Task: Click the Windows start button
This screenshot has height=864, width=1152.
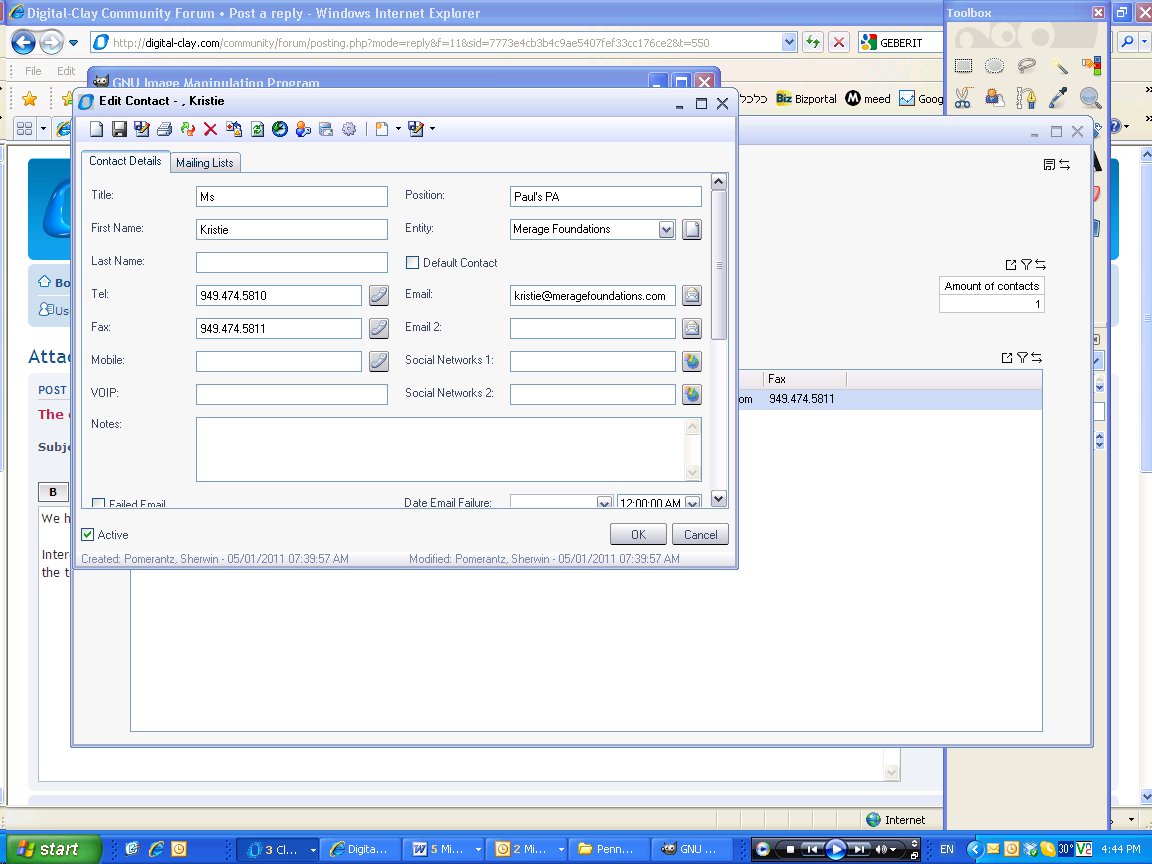Action: 51,849
